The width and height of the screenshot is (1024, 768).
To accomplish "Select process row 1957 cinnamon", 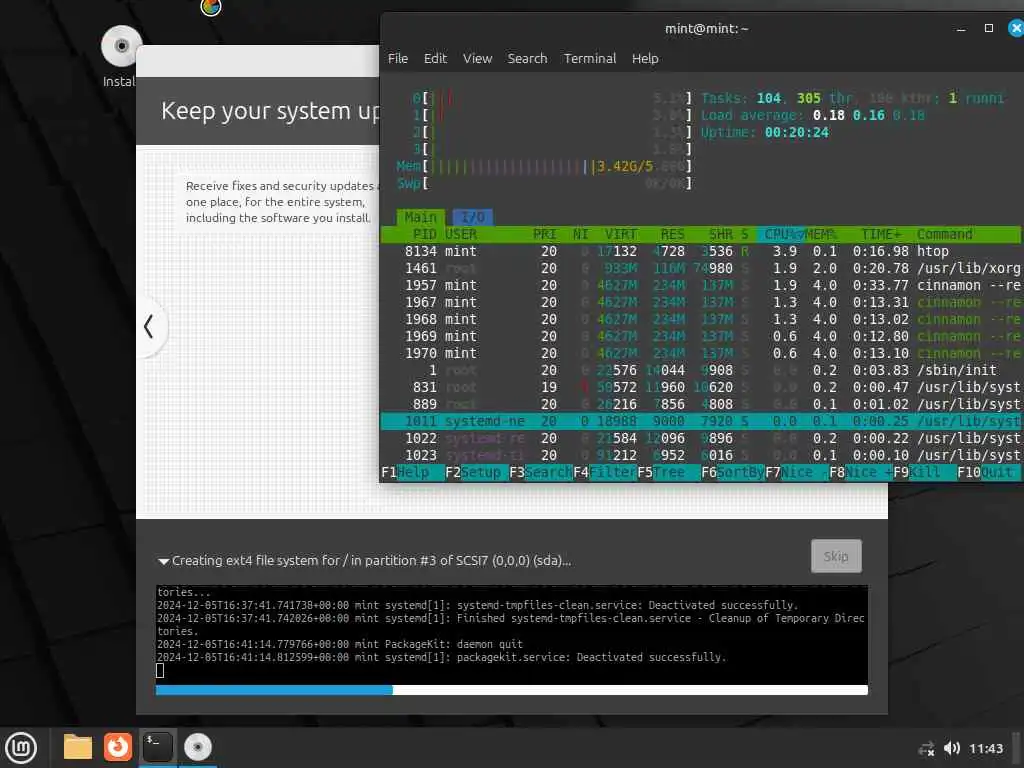I will click(700, 285).
